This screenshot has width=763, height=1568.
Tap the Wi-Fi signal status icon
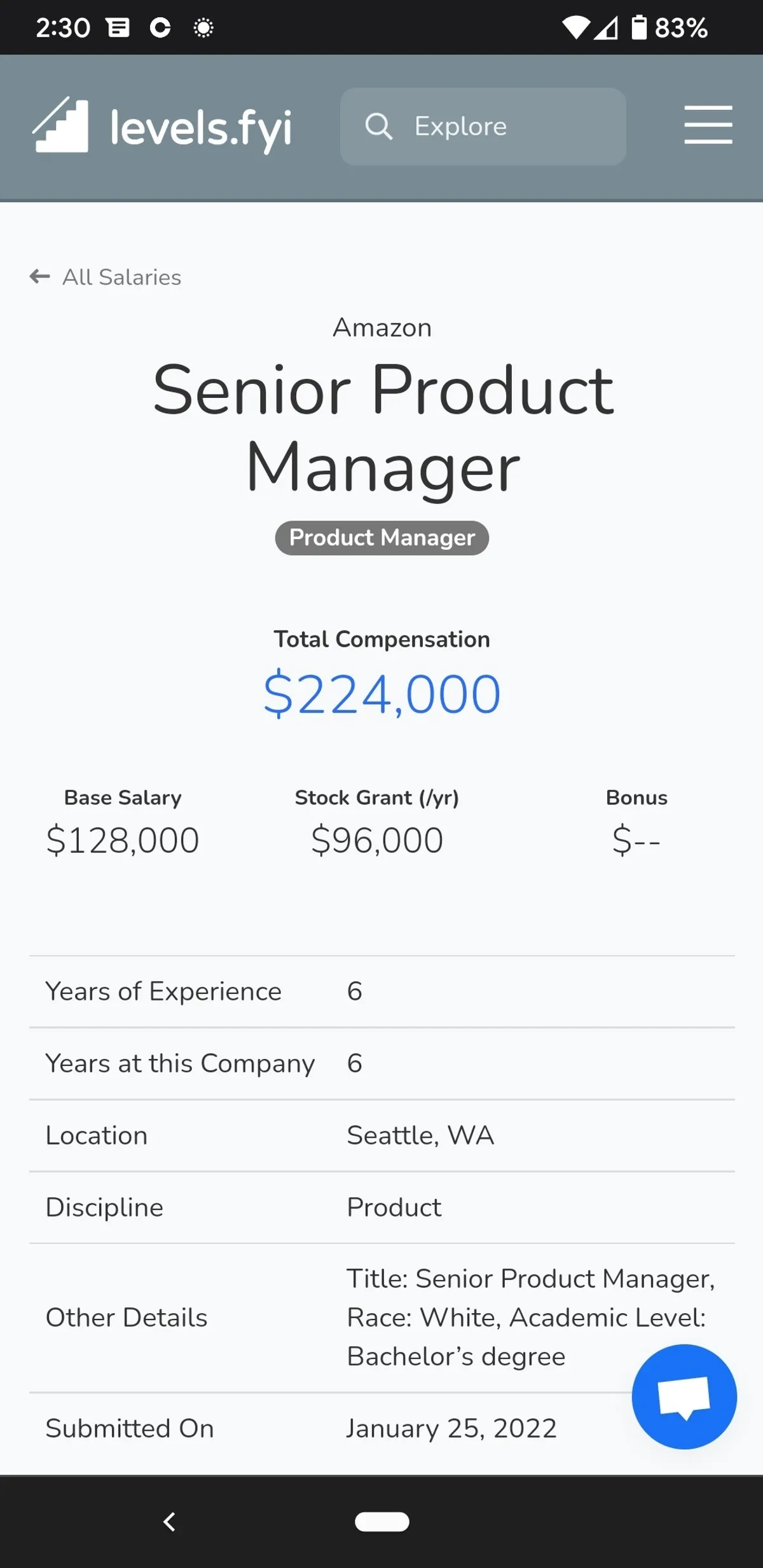[x=575, y=28]
